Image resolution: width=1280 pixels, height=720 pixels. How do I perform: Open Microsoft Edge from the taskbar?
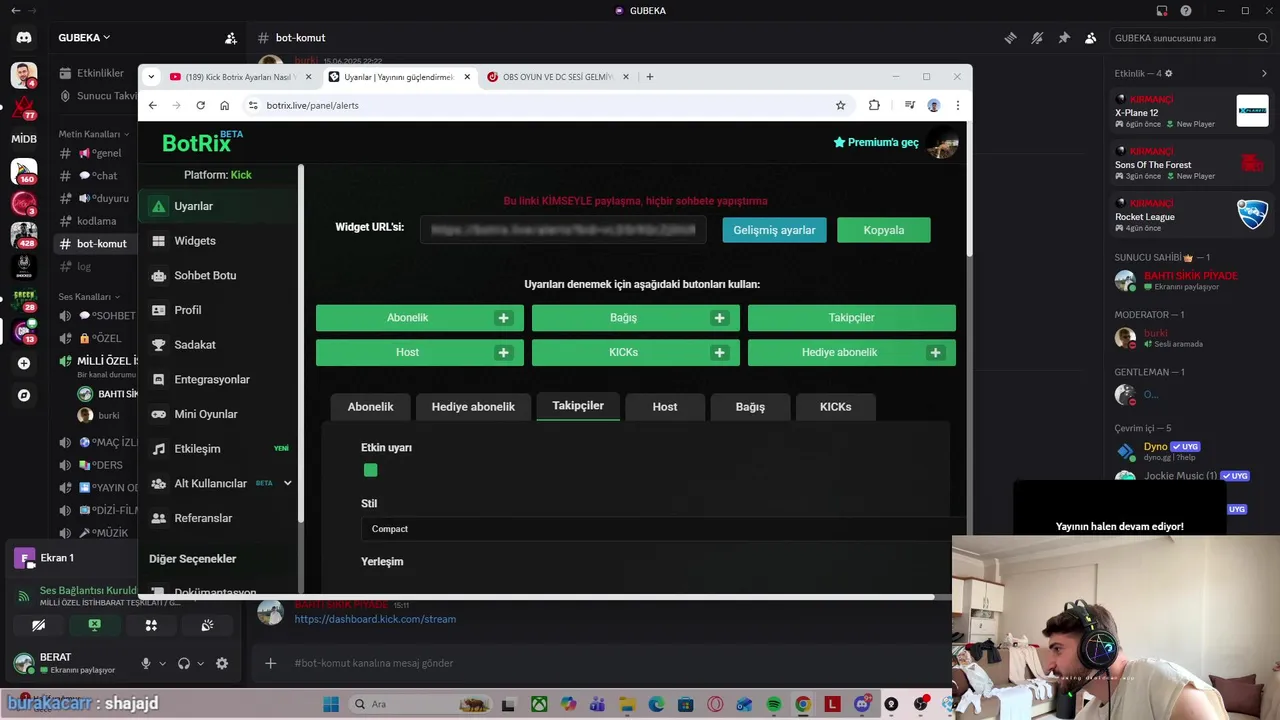pyautogui.click(x=657, y=704)
